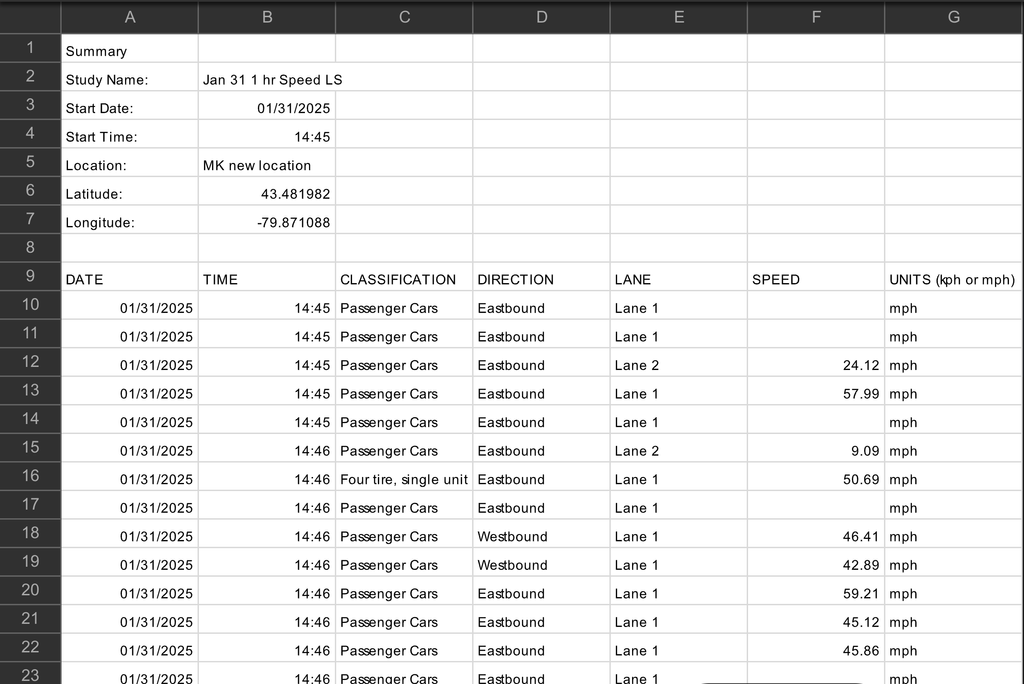Select the latitude value 43.481982
This screenshot has width=1024, height=684.
tap(266, 192)
